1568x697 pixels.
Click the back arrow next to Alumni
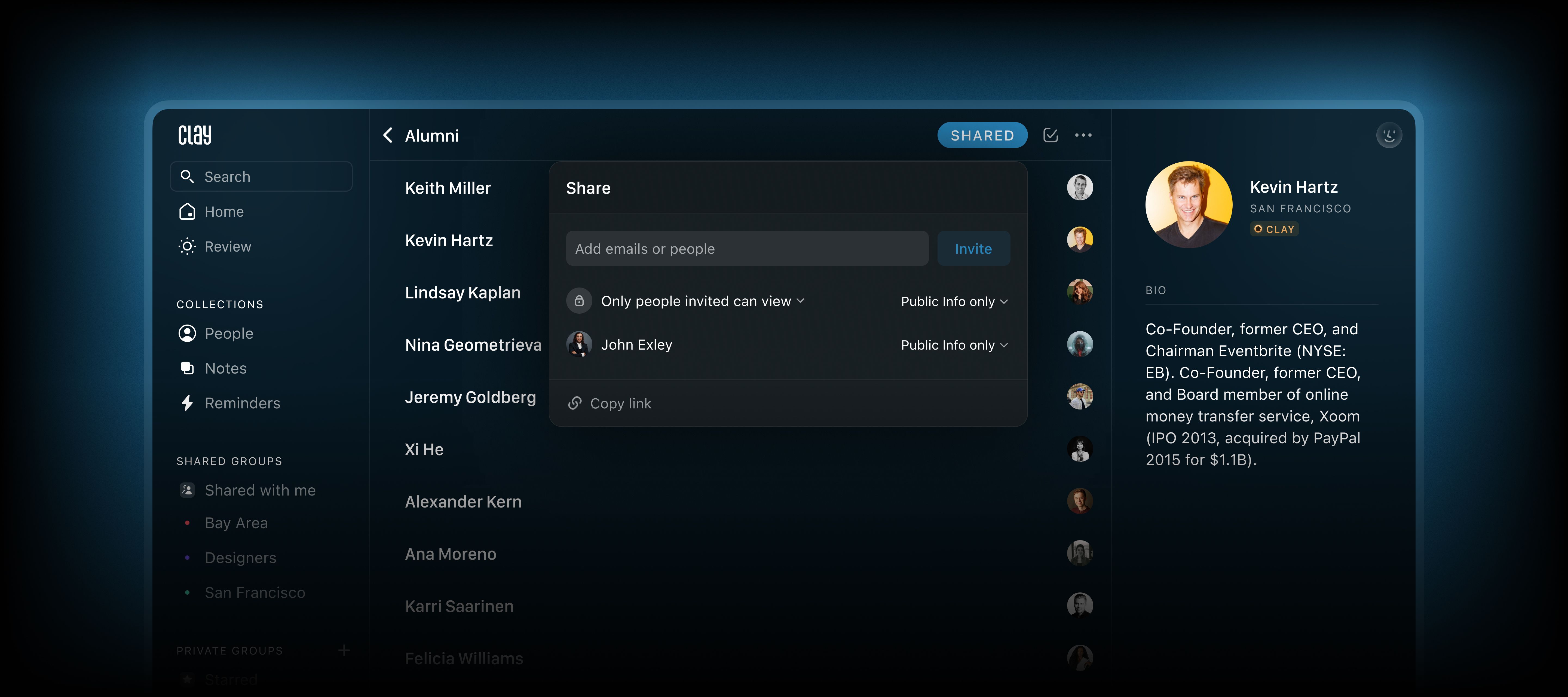pyautogui.click(x=388, y=135)
